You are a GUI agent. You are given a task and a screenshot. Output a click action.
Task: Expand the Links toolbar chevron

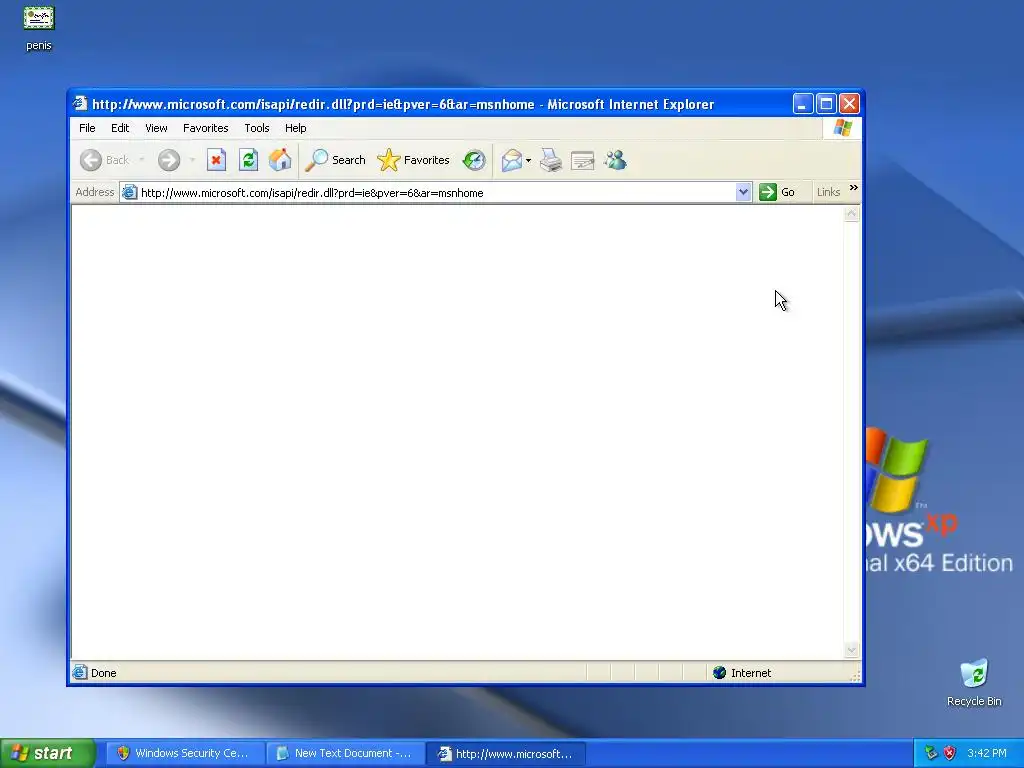[854, 188]
